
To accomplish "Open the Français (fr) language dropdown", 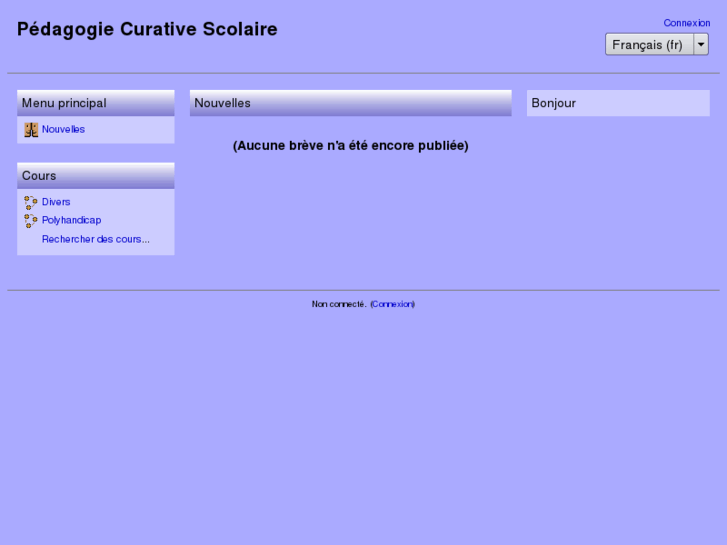I will (x=657, y=45).
